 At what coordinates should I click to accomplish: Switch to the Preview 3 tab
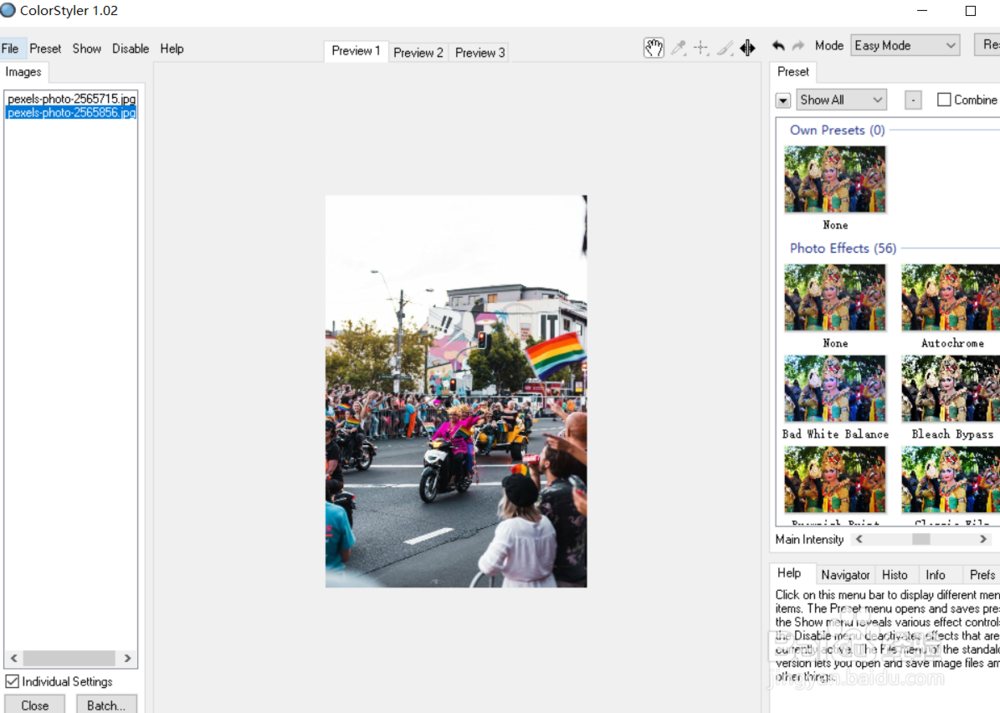coord(480,52)
